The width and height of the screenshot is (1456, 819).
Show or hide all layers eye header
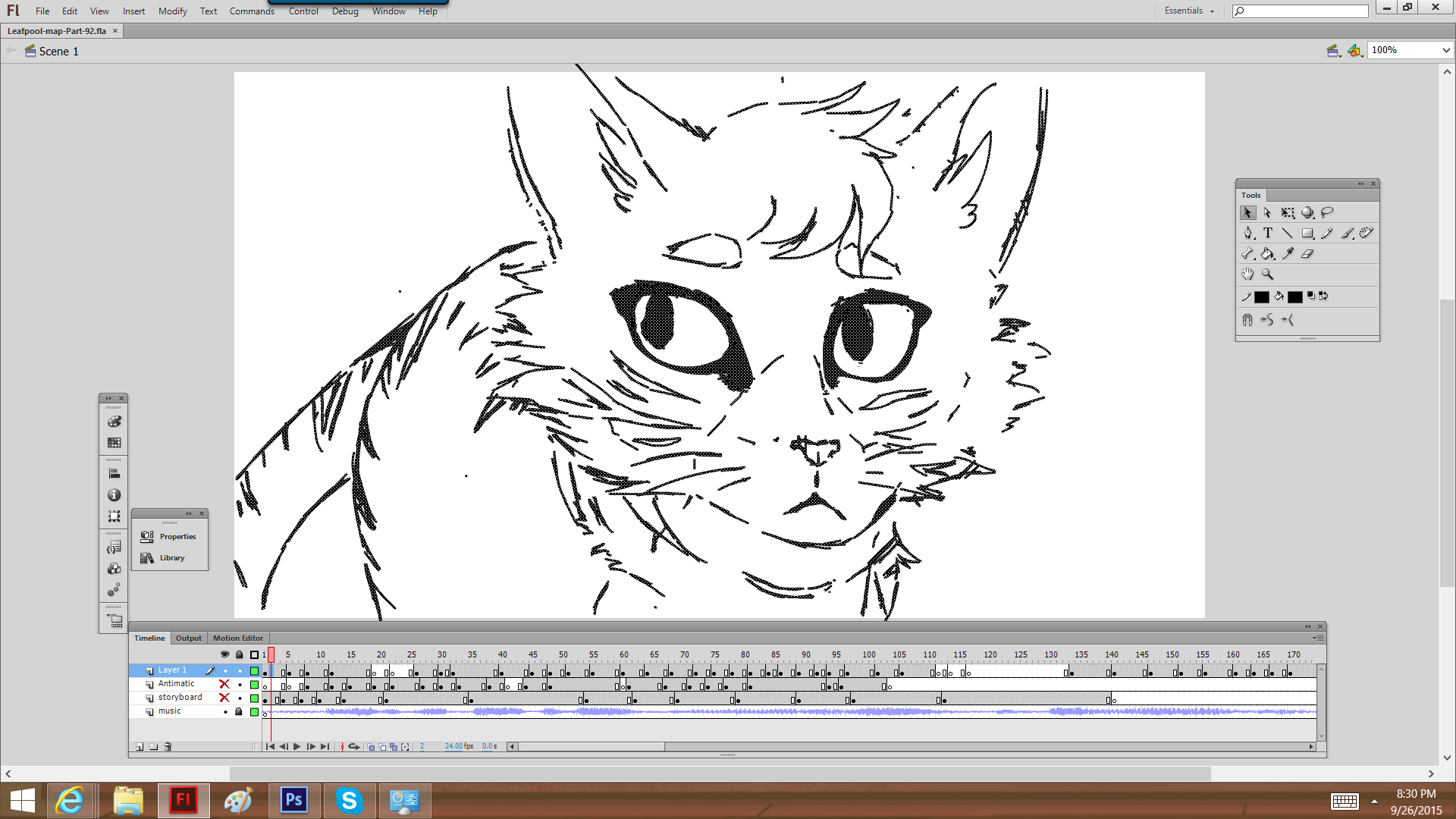pos(224,654)
